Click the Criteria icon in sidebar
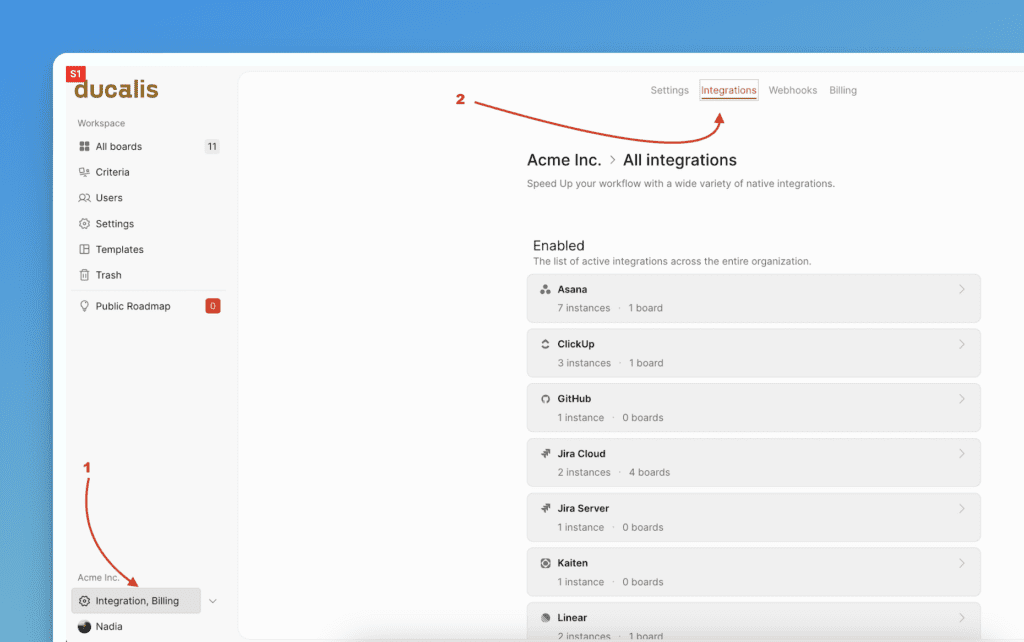 tap(84, 172)
